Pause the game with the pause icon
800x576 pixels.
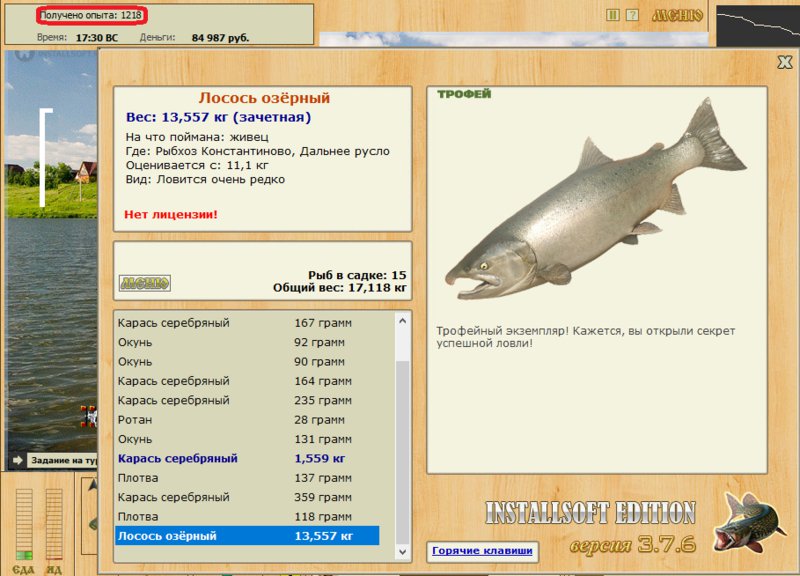pyautogui.click(x=613, y=15)
